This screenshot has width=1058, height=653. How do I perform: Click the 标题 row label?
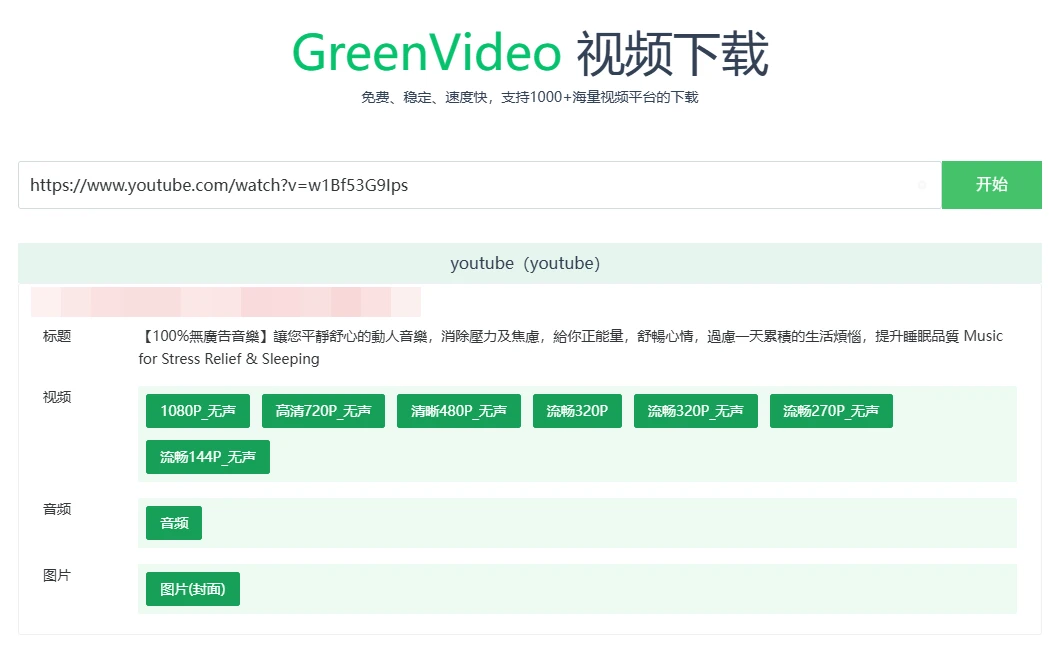coord(57,336)
